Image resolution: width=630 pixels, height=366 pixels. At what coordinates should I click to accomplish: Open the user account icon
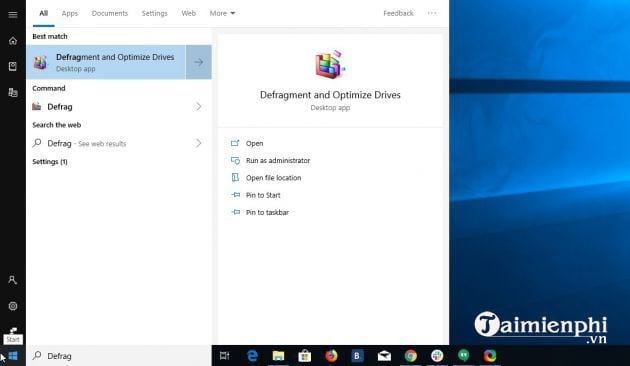pos(13,280)
